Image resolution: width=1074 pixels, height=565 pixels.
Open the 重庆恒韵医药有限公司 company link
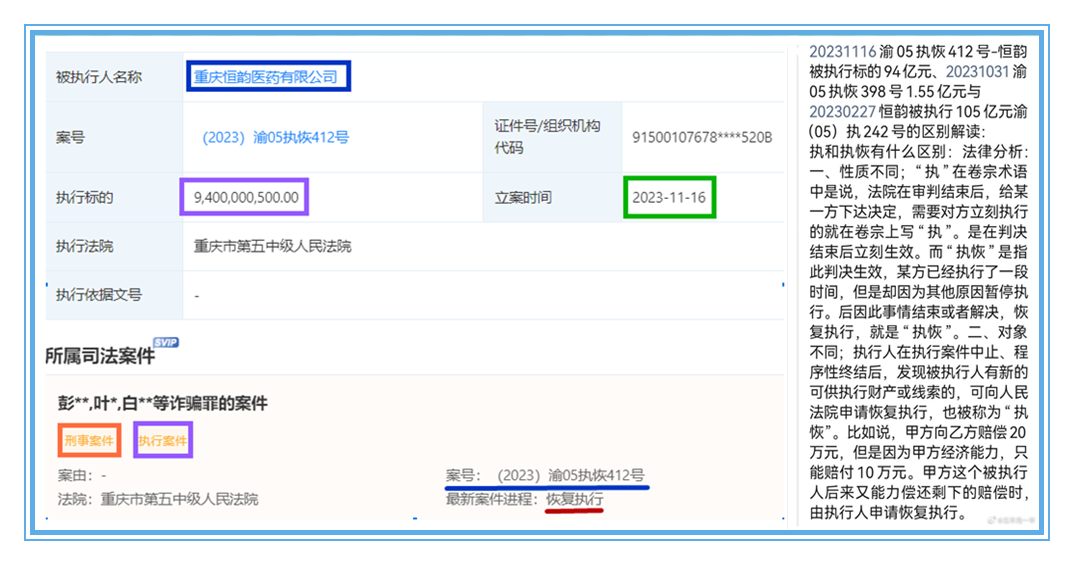tap(266, 77)
